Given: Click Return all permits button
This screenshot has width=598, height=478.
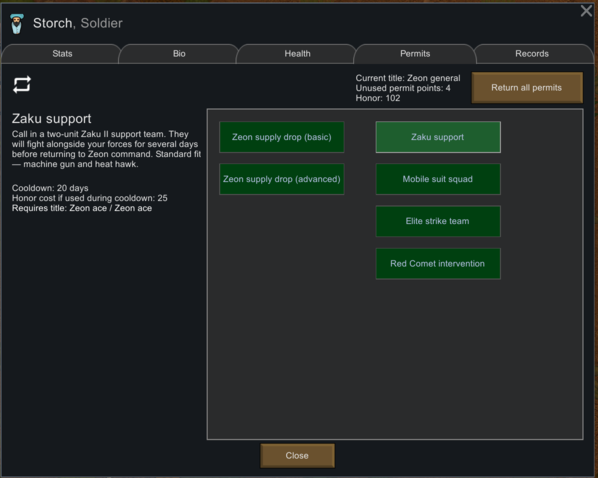Looking at the screenshot, I should click(x=527, y=88).
